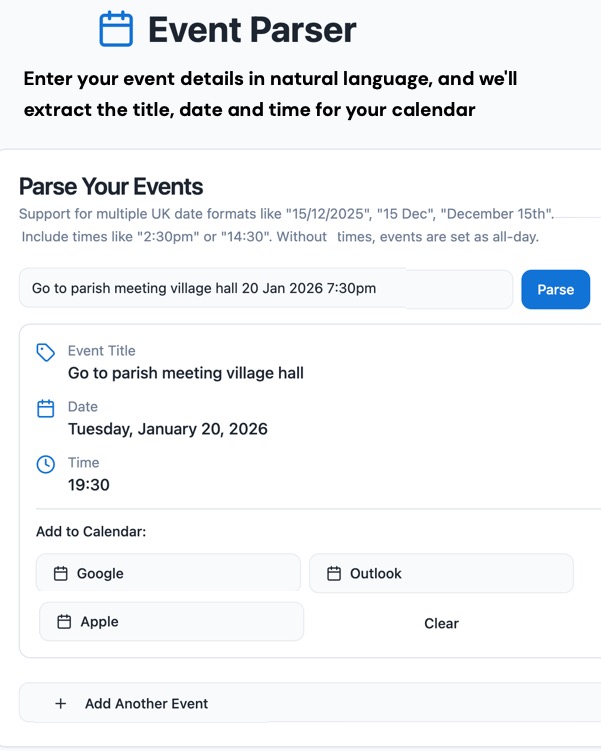Add the event to Apple calendar

(x=171, y=622)
